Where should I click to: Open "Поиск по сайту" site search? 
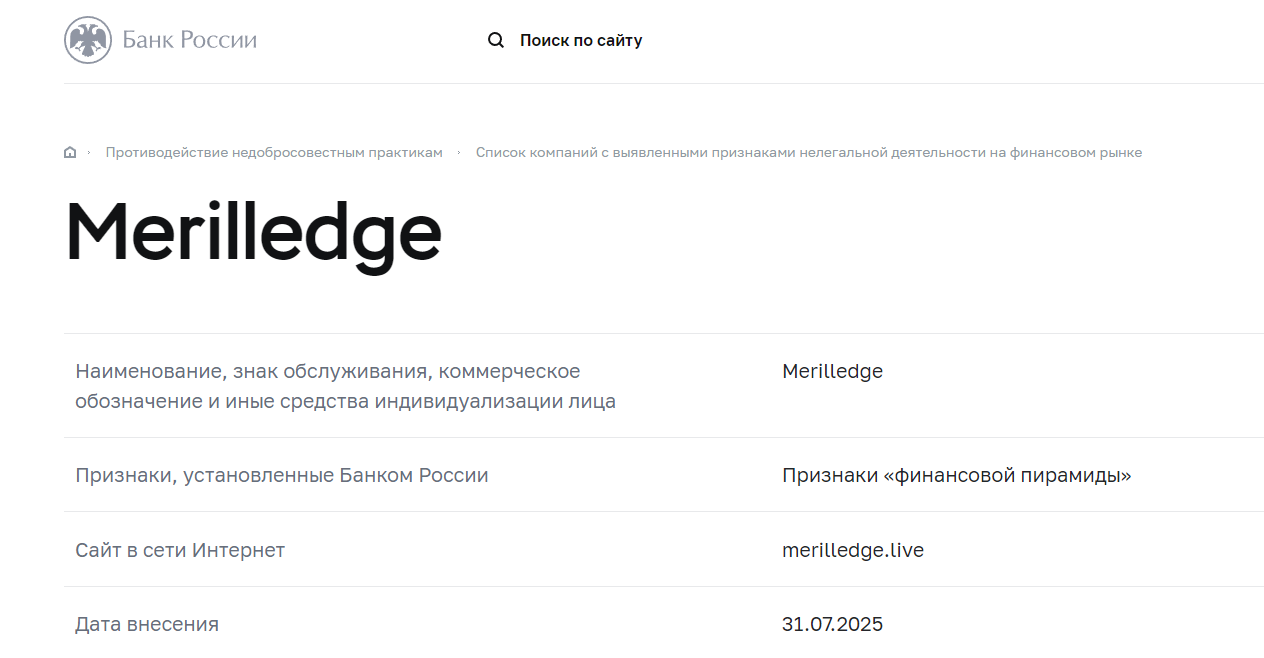[581, 41]
